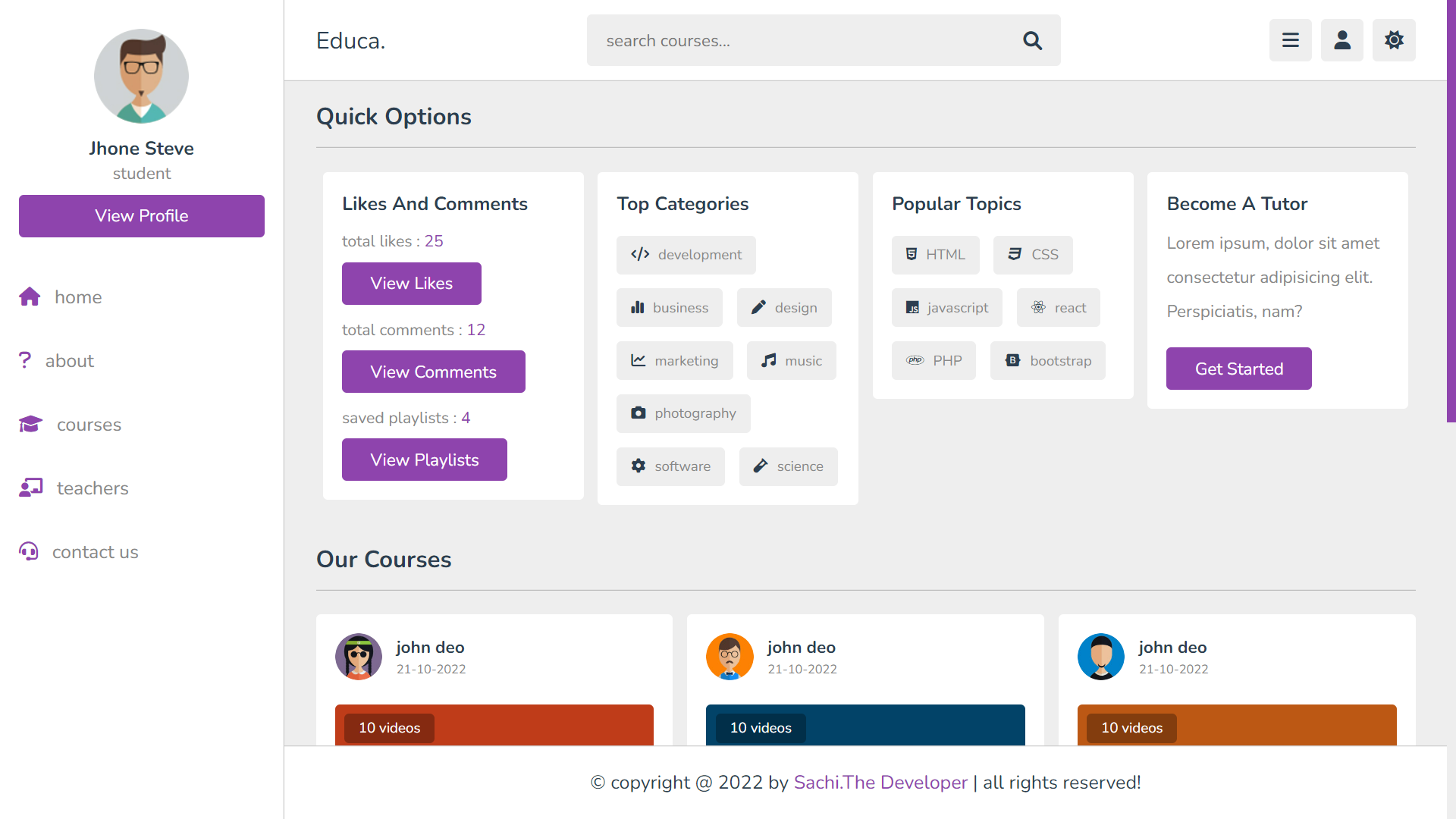Open Sachi.The Developer footer link
The image size is (1456, 819).
[880, 783]
